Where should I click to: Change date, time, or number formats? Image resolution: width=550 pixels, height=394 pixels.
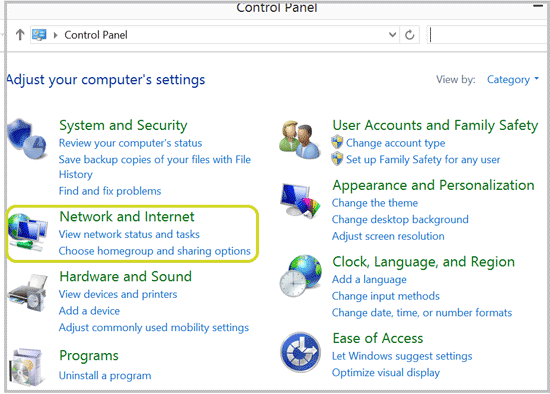(422, 313)
